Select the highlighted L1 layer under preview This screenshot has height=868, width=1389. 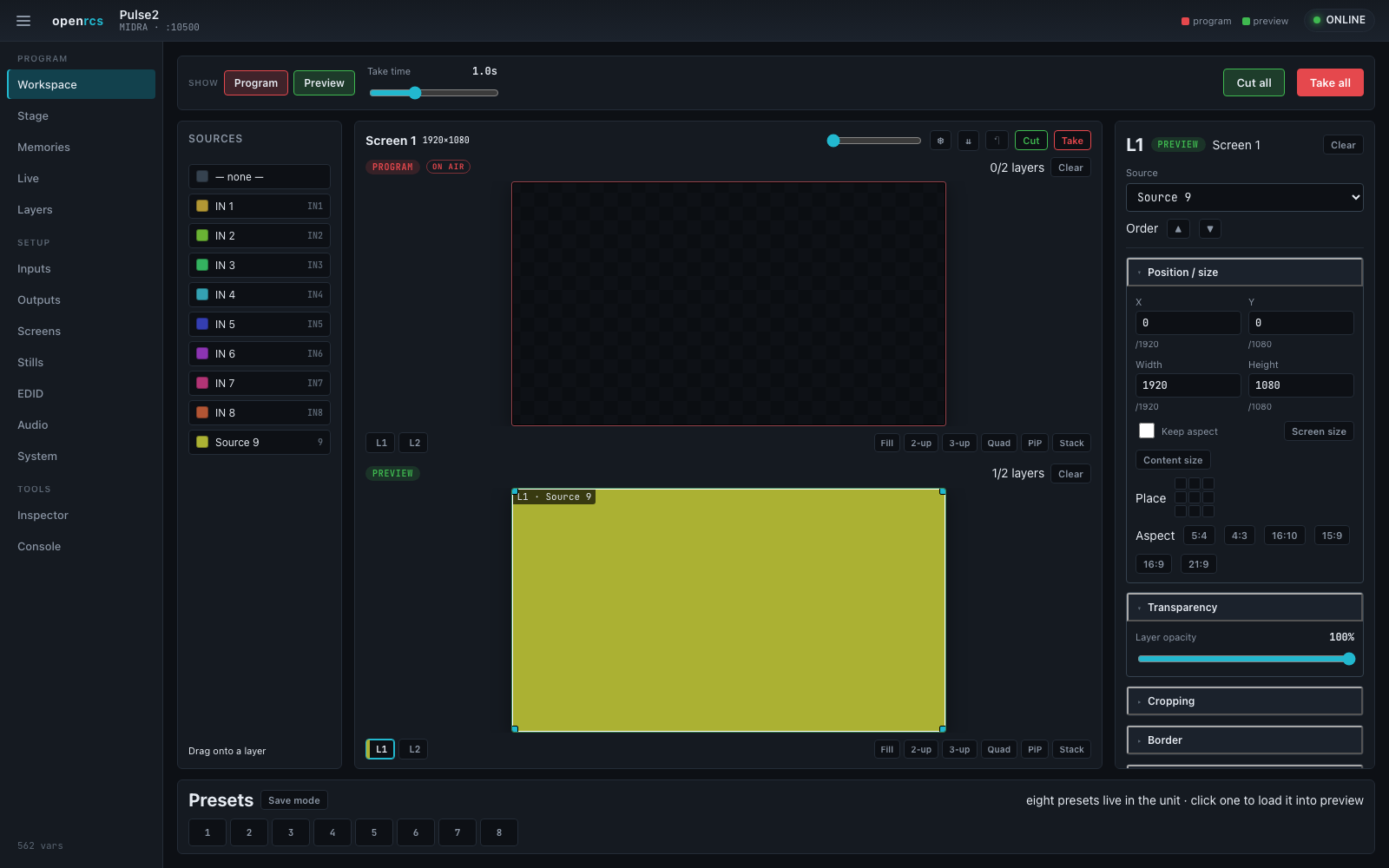[380, 749]
